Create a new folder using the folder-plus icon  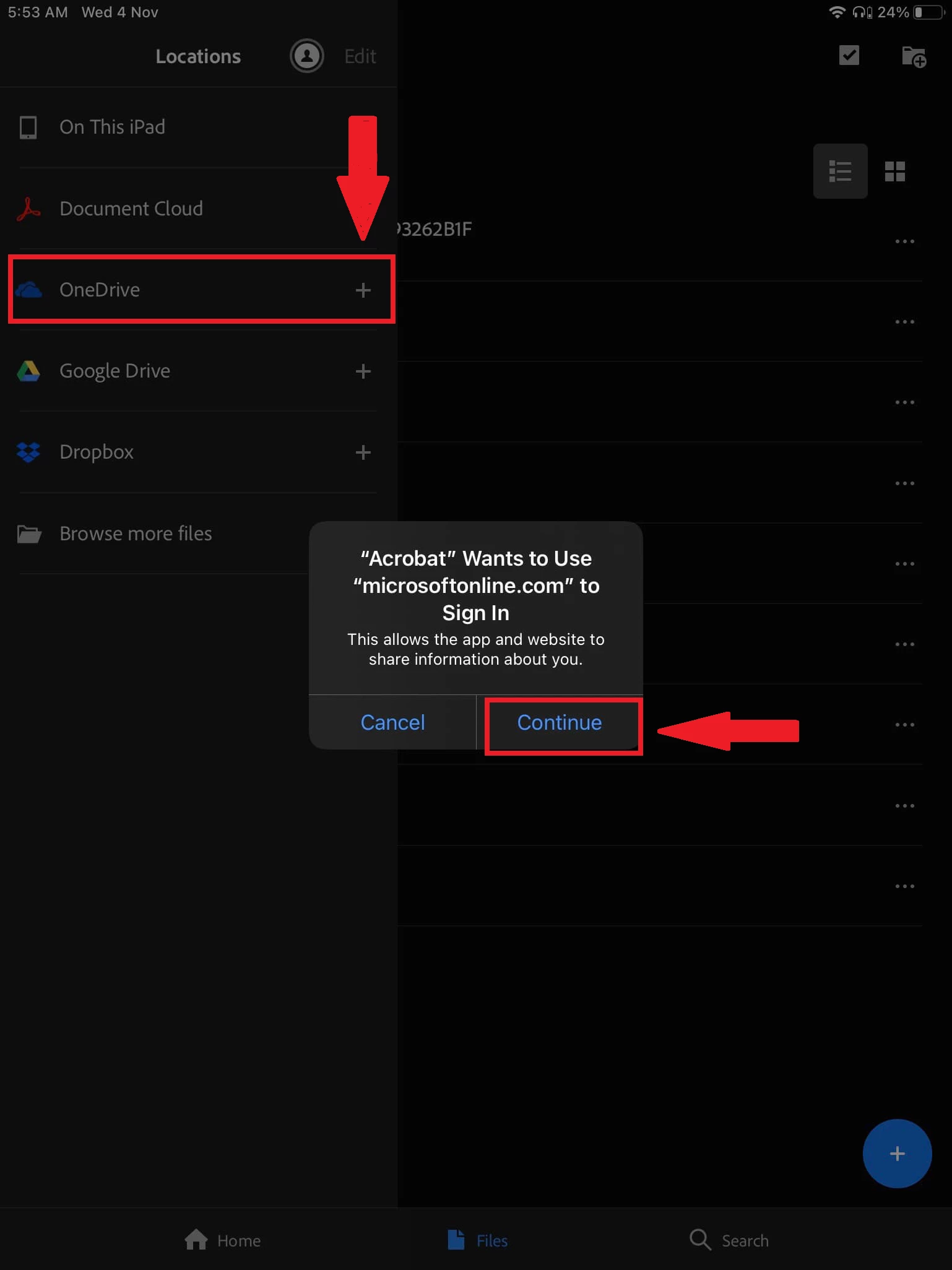click(914, 57)
